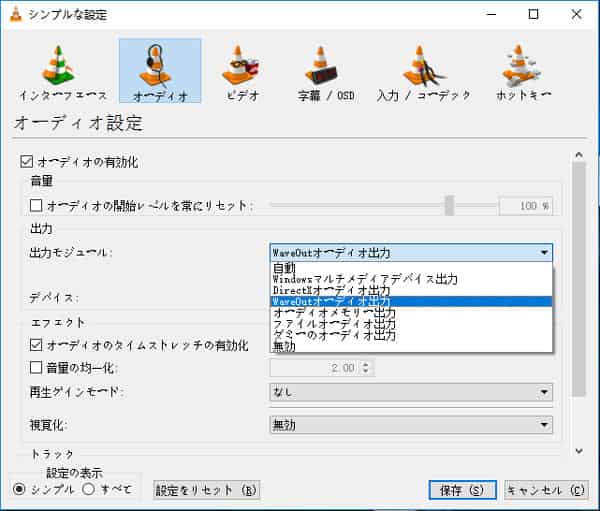Image resolution: width=600 pixels, height=511 pixels.
Task: Select the すべて radio button
Action: pos(88,489)
